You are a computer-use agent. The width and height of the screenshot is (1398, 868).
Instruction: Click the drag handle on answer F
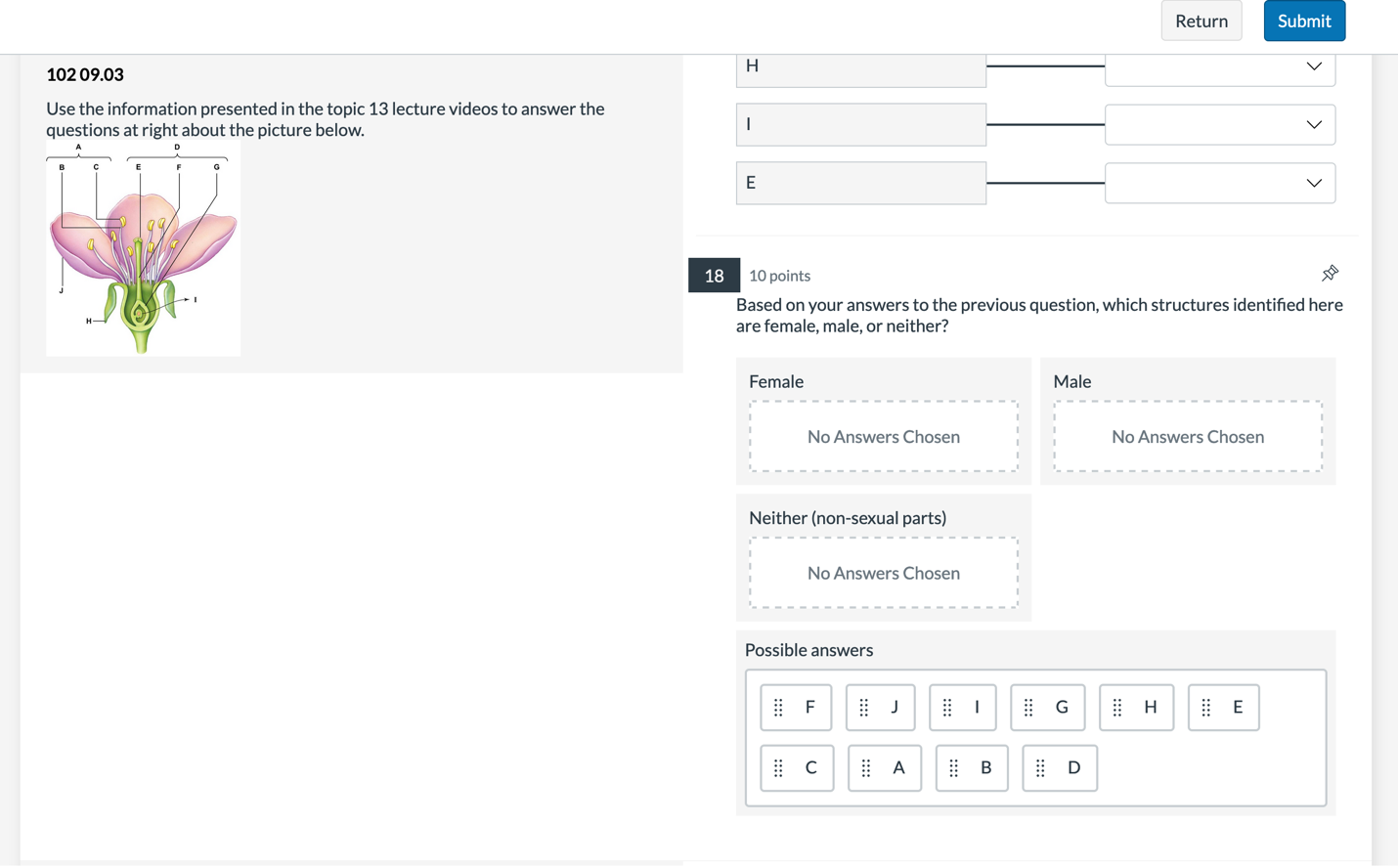pyautogui.click(x=778, y=708)
